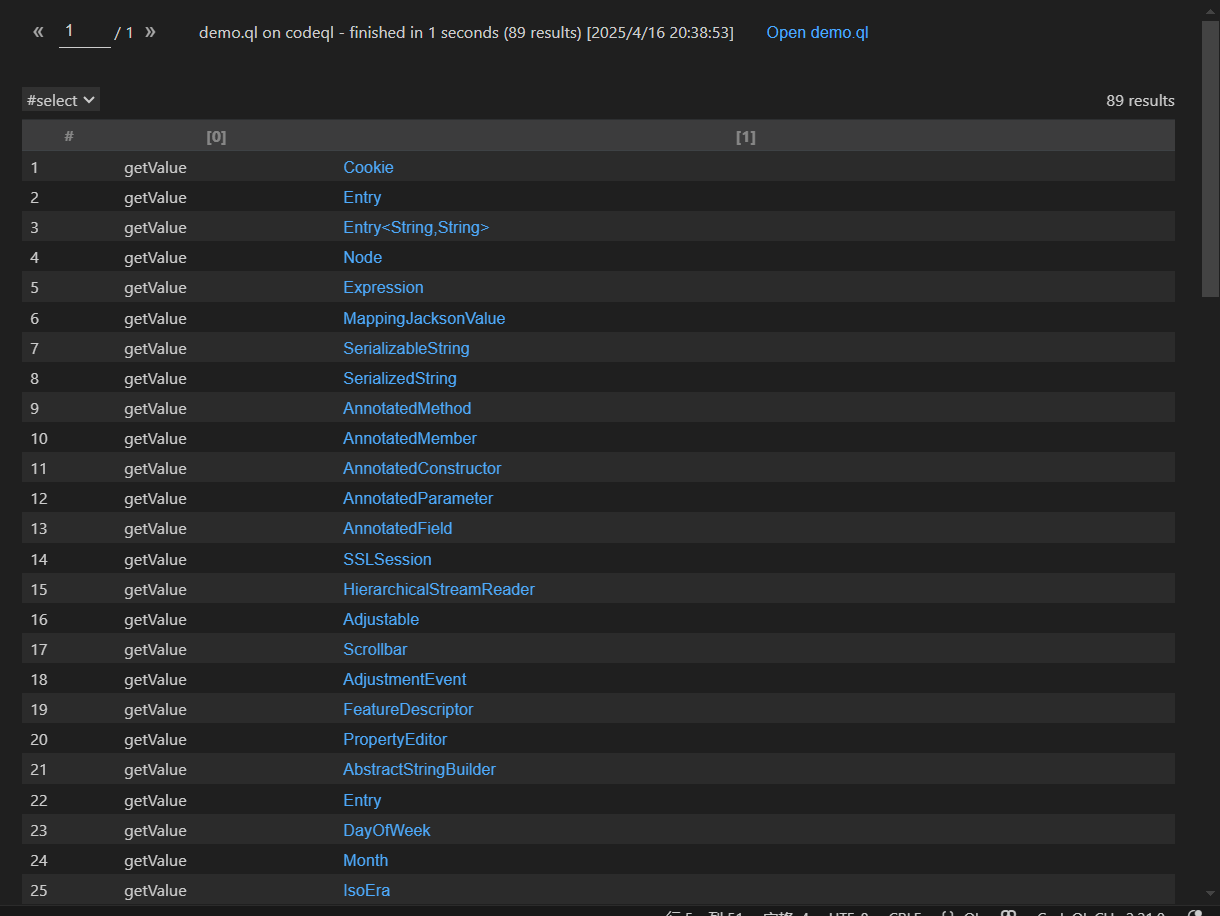This screenshot has height=916, width=1220.
Task: Open demo.ql link
Action: [x=817, y=32]
